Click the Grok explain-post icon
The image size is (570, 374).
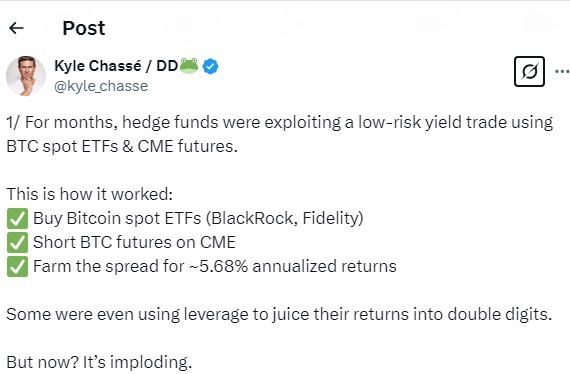point(529,71)
